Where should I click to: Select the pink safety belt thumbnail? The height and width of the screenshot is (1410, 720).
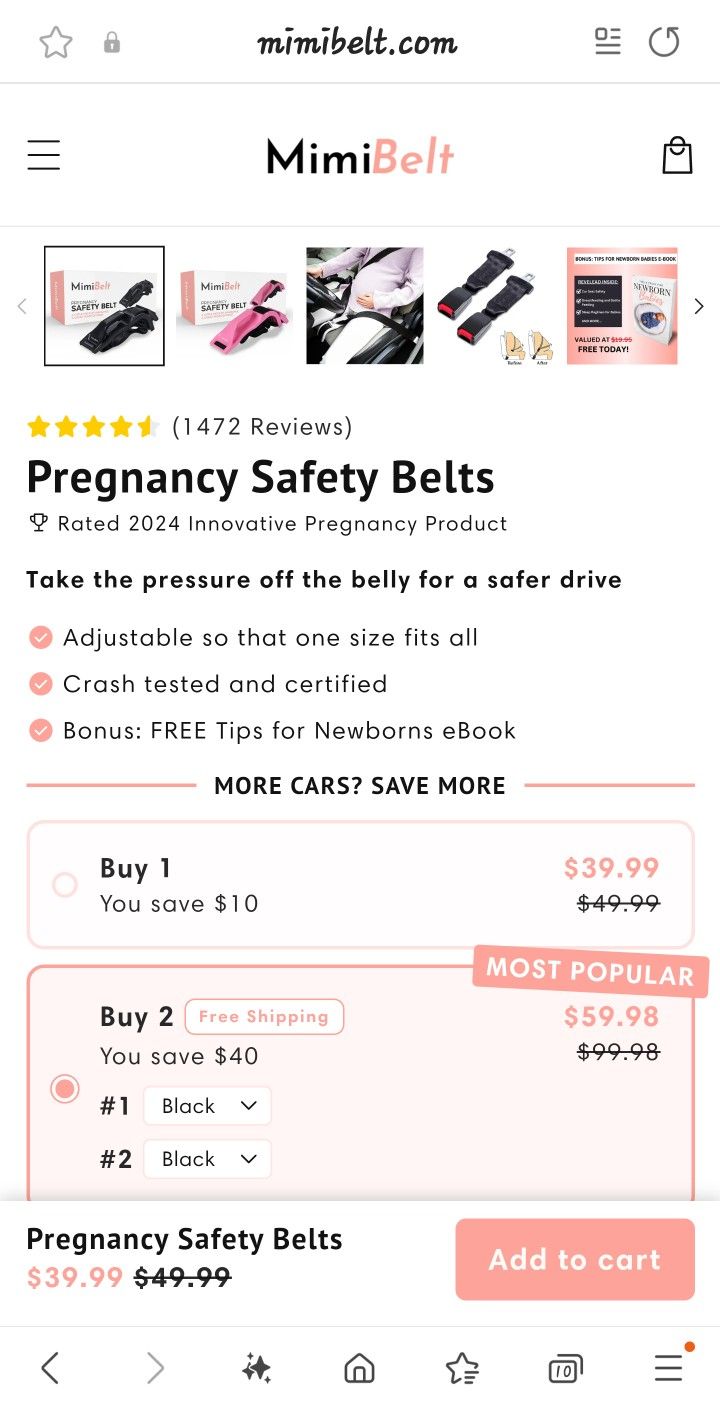[235, 306]
